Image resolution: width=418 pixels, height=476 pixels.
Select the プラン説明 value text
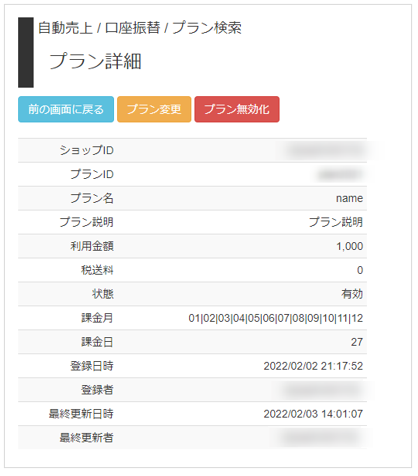click(x=336, y=222)
